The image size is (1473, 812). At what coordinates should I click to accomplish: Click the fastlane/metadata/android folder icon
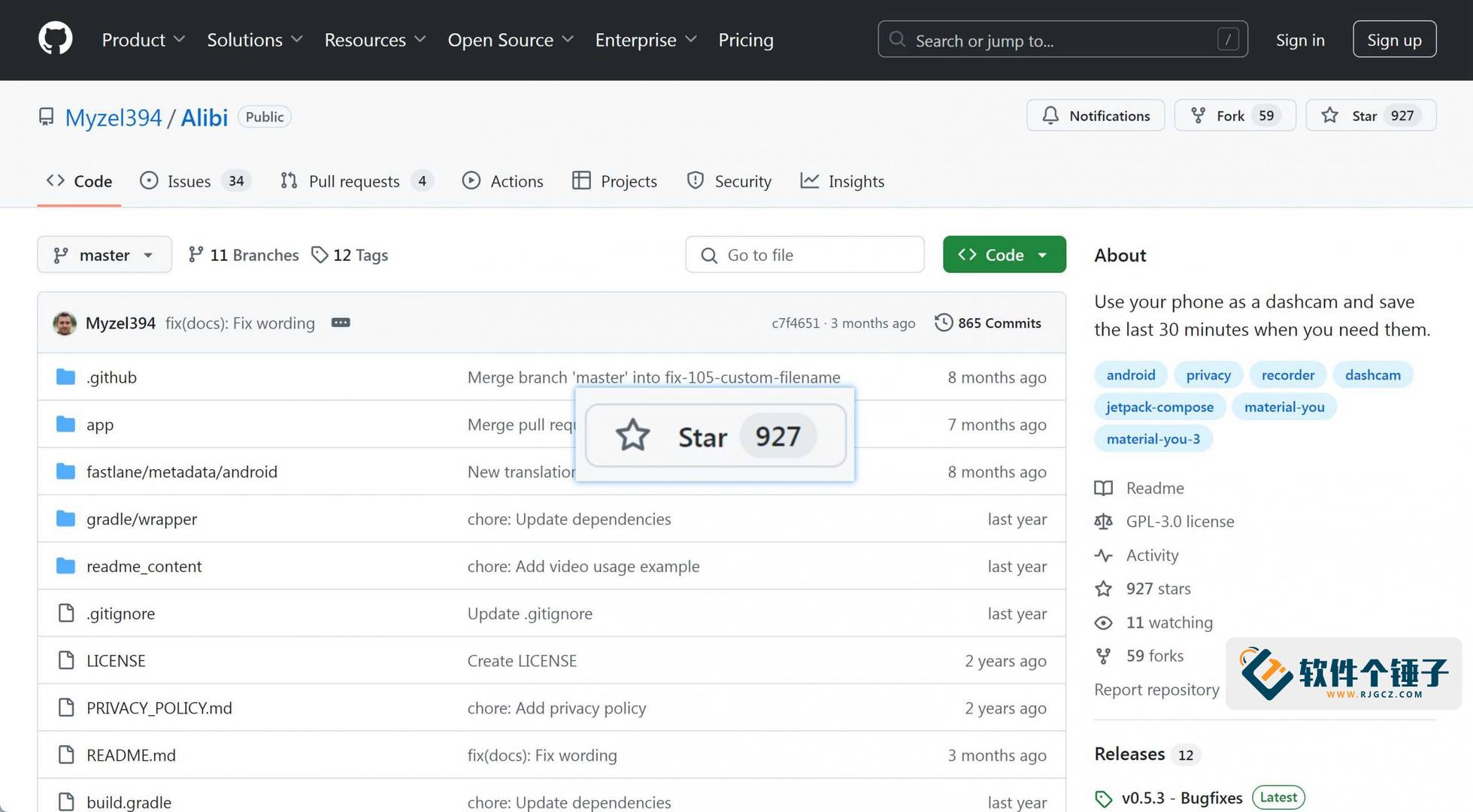click(66, 471)
